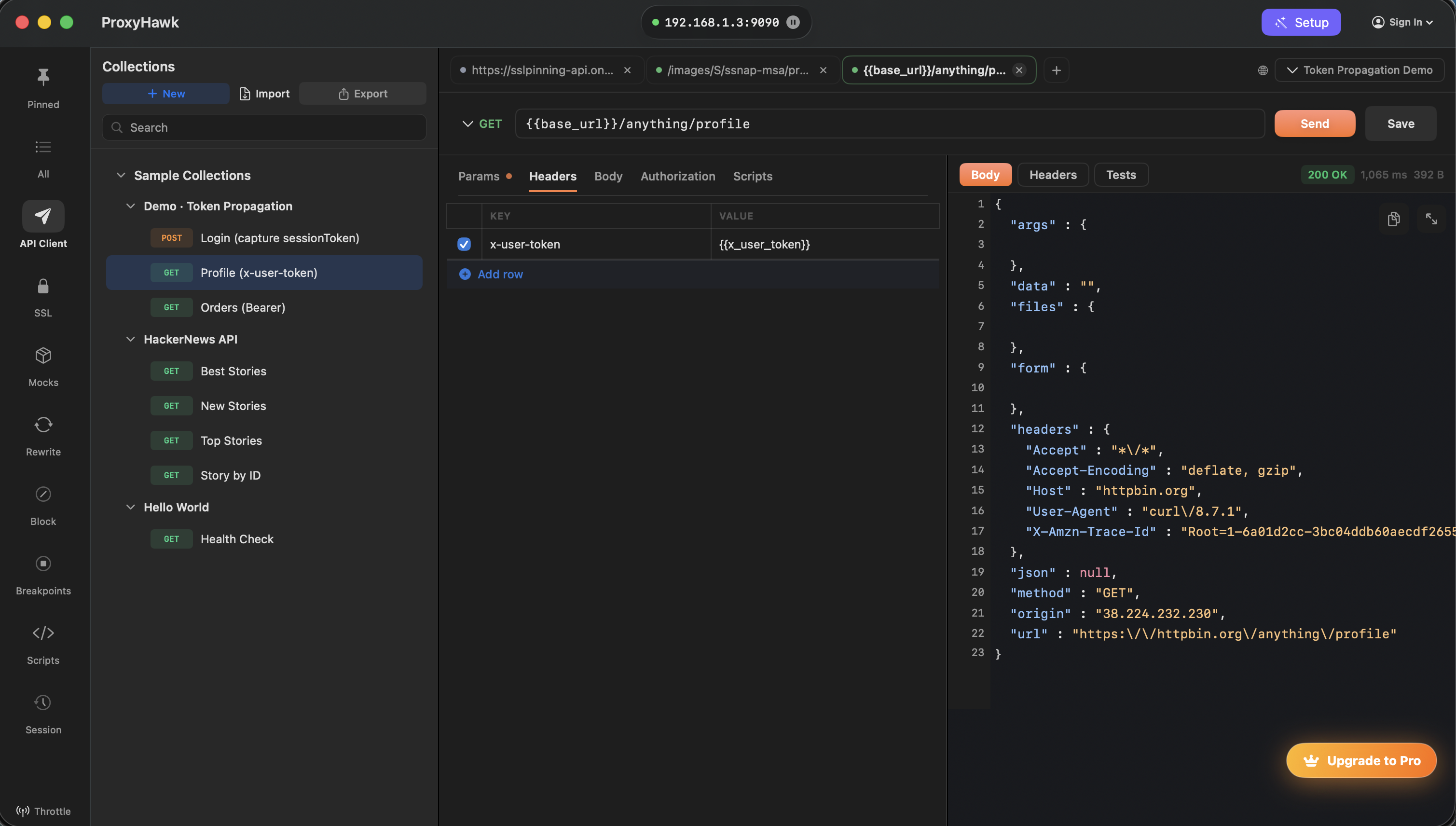Open the Token Propagation Demo environment dropdown
The image size is (1456, 826).
tap(1359, 70)
